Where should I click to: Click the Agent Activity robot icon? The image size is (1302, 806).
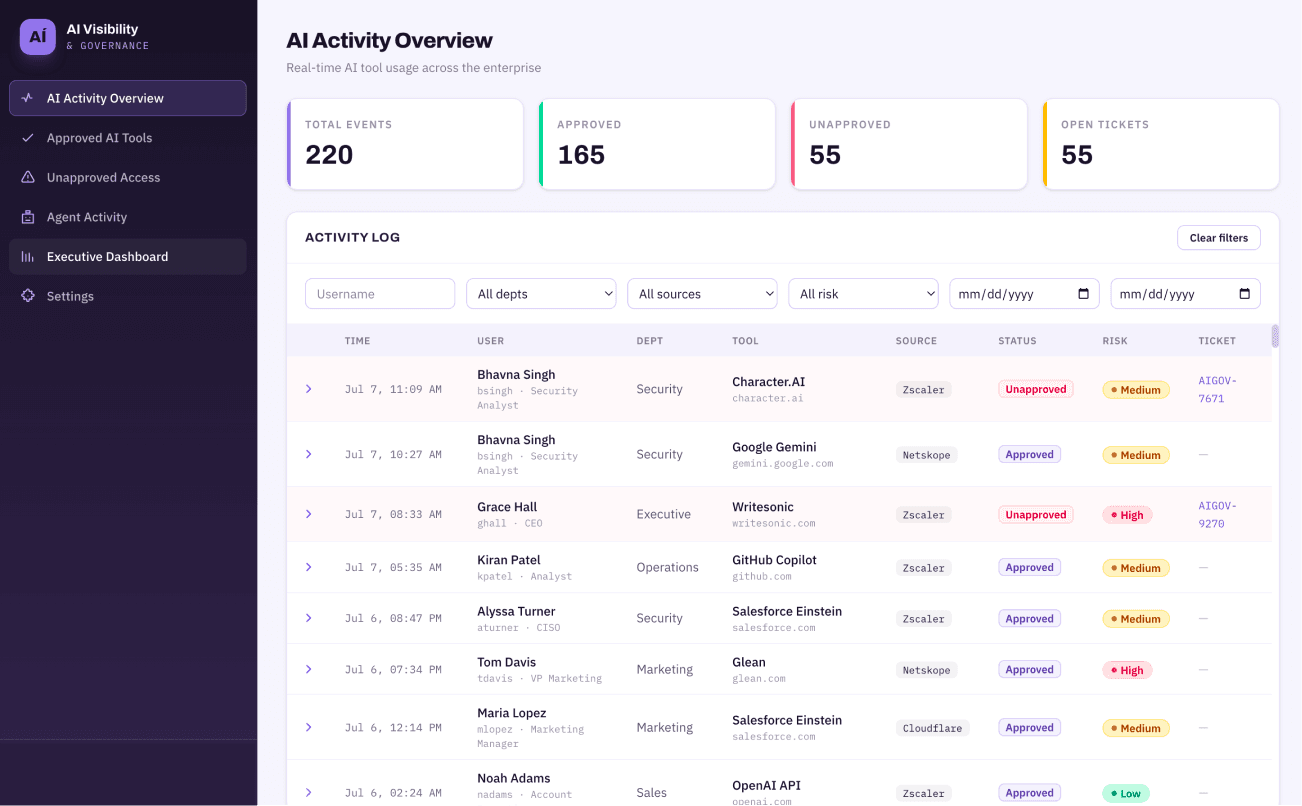point(27,217)
